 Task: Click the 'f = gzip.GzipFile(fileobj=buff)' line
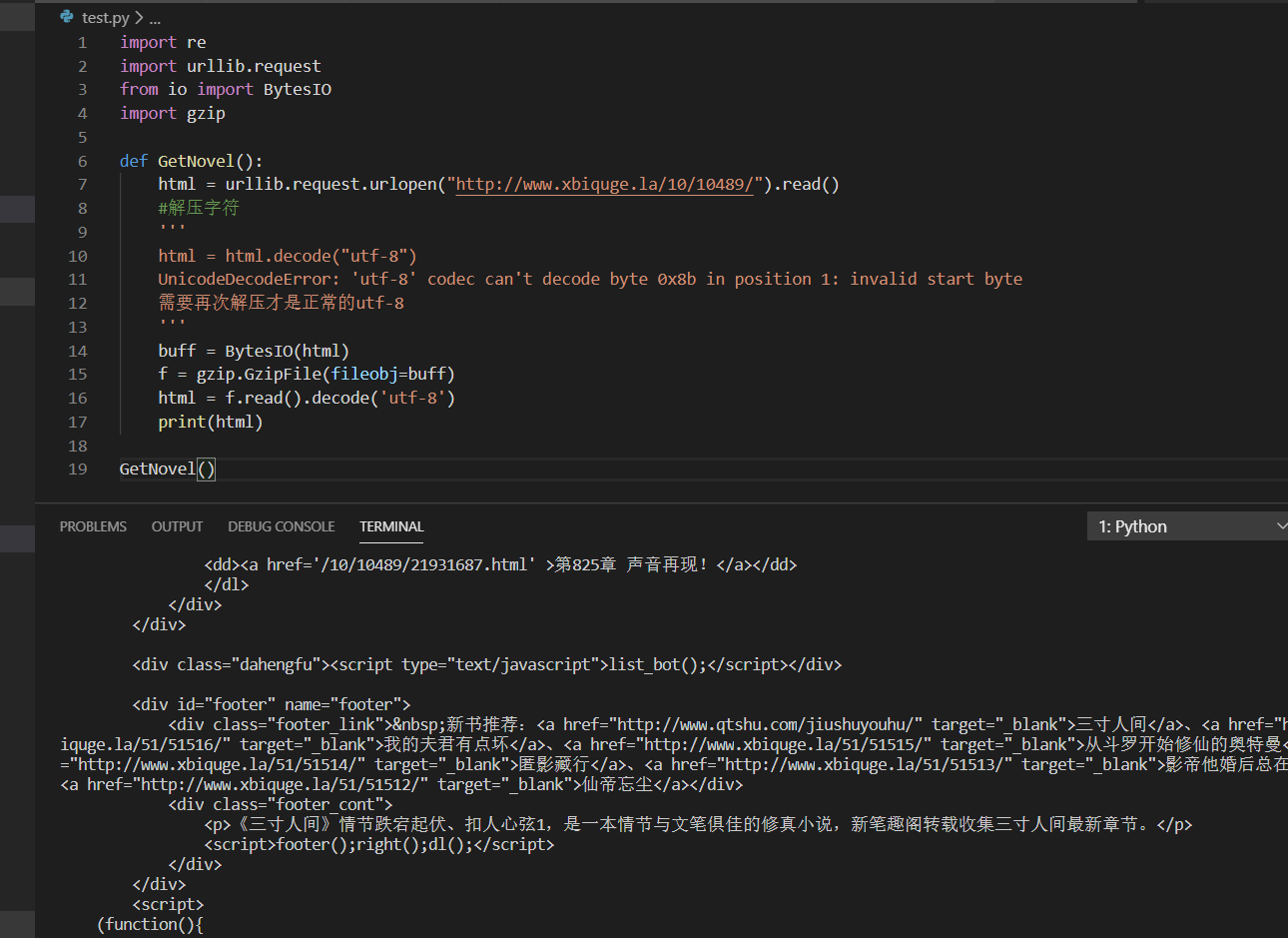click(x=307, y=375)
